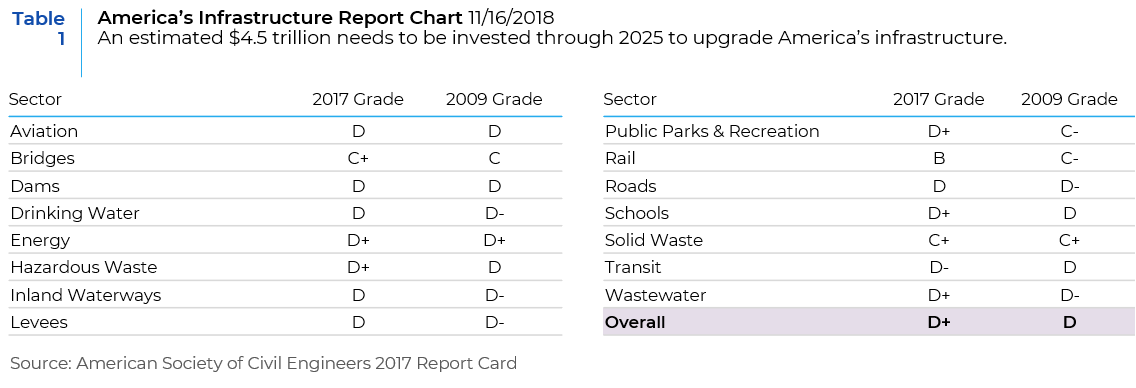Click the Energy sector cell

[x=40, y=240]
